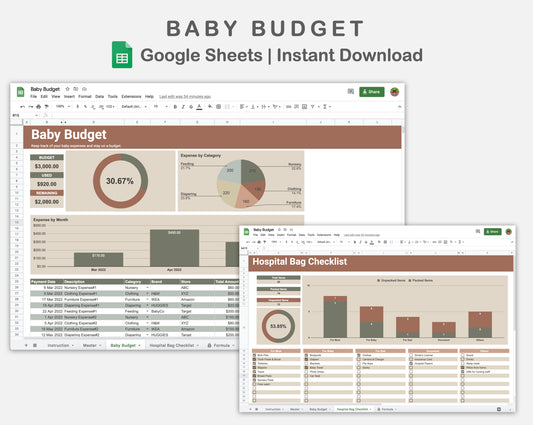Click the Insert chart icon in Baby Budget toolbar
533x425 pixels.
pos(305,107)
